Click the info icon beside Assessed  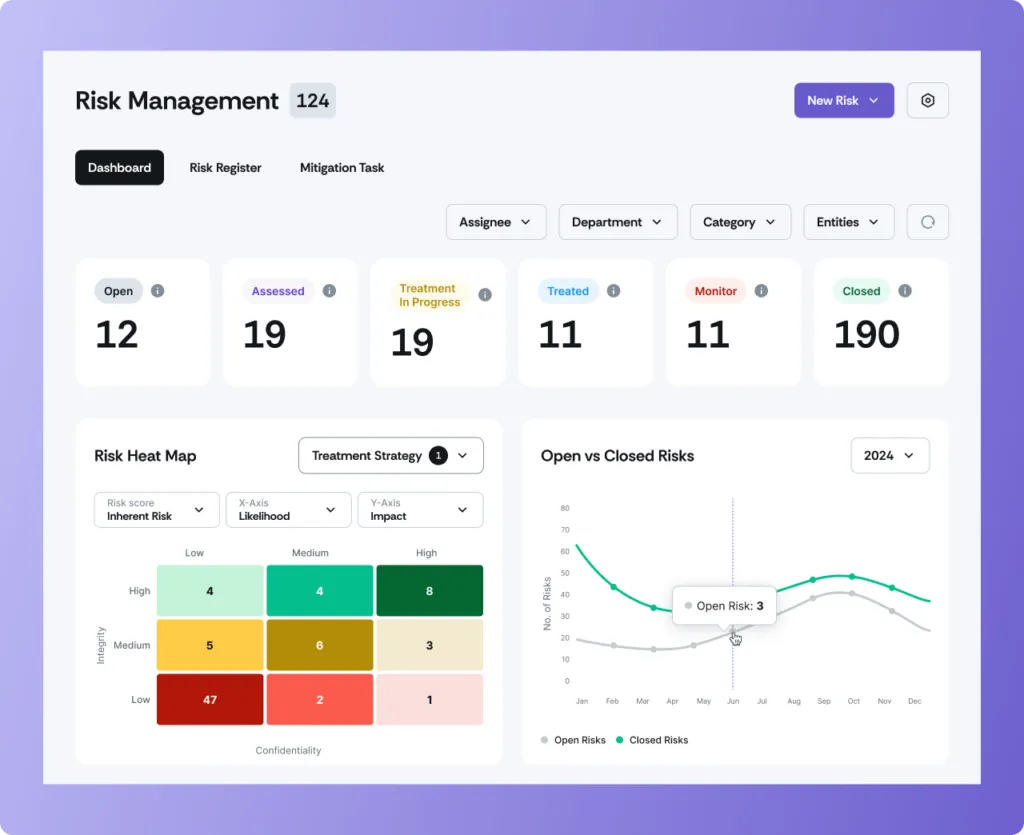329,291
